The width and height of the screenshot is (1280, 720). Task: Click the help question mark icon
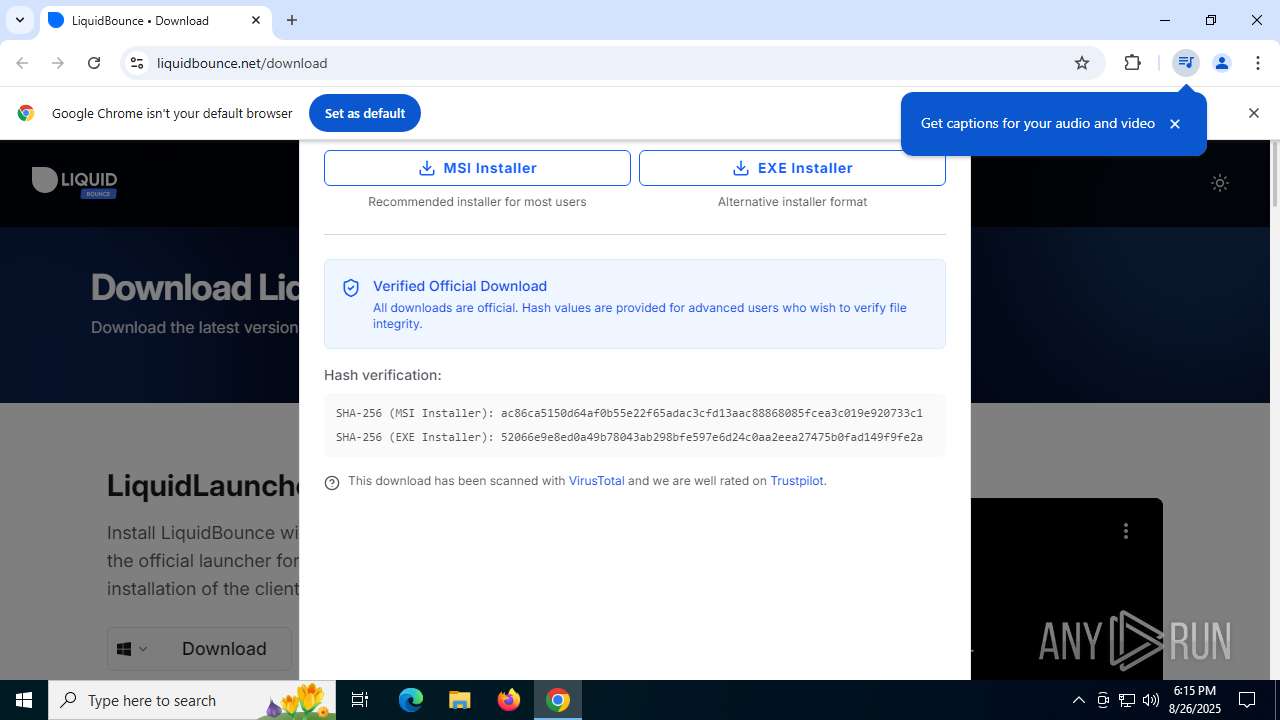coord(332,483)
